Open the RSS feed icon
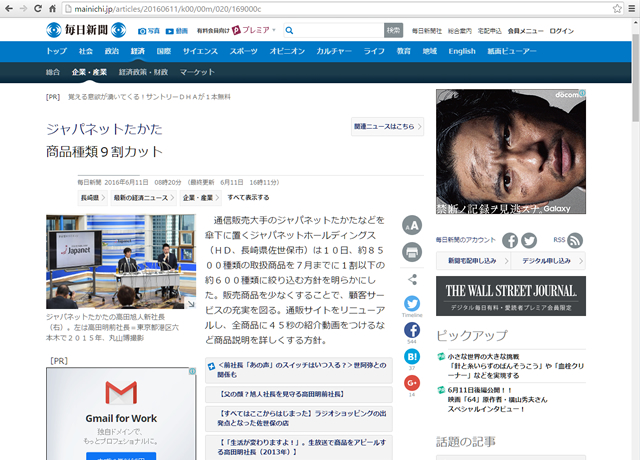The width and height of the screenshot is (640, 460). 575,240
